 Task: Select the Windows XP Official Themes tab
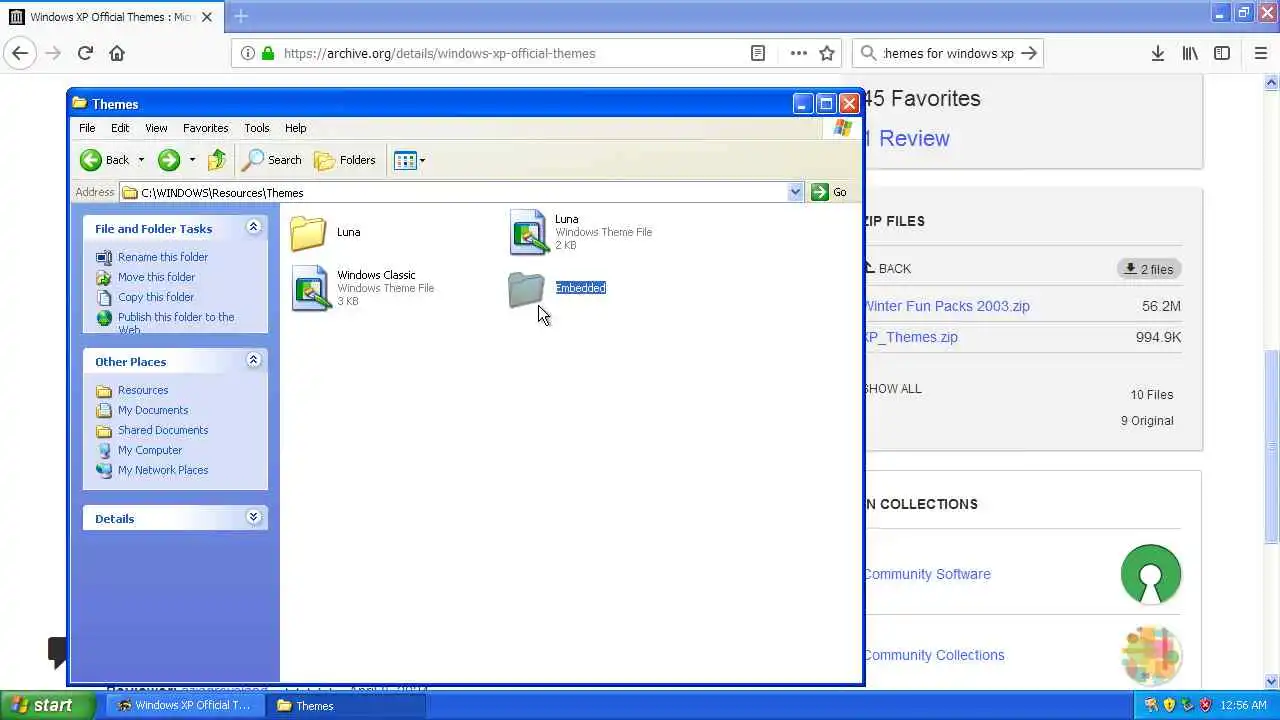coord(112,17)
